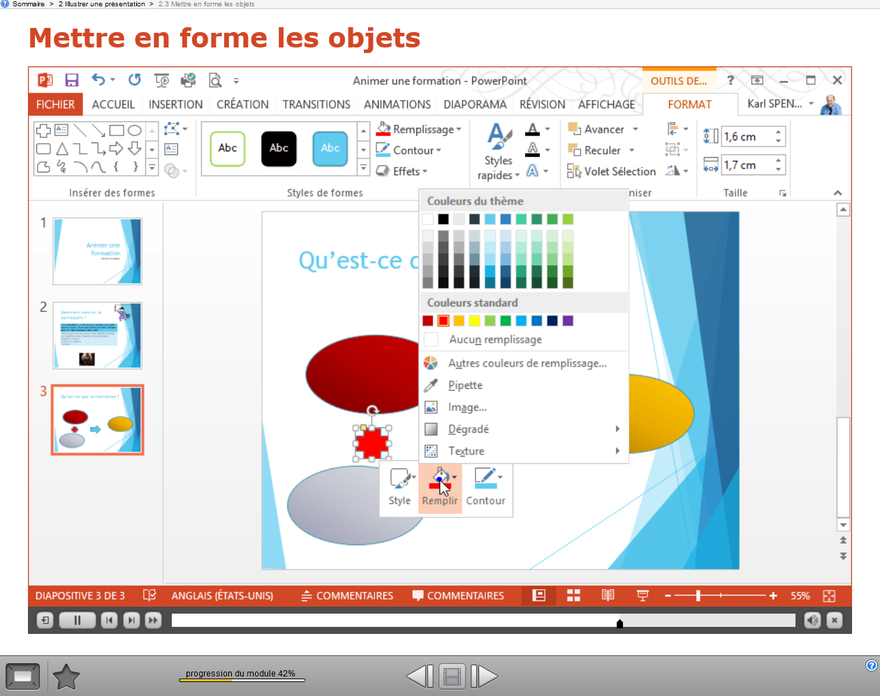Click the Save icon in quick access toolbar
This screenshot has height=696, width=880.
pyautogui.click(x=71, y=80)
